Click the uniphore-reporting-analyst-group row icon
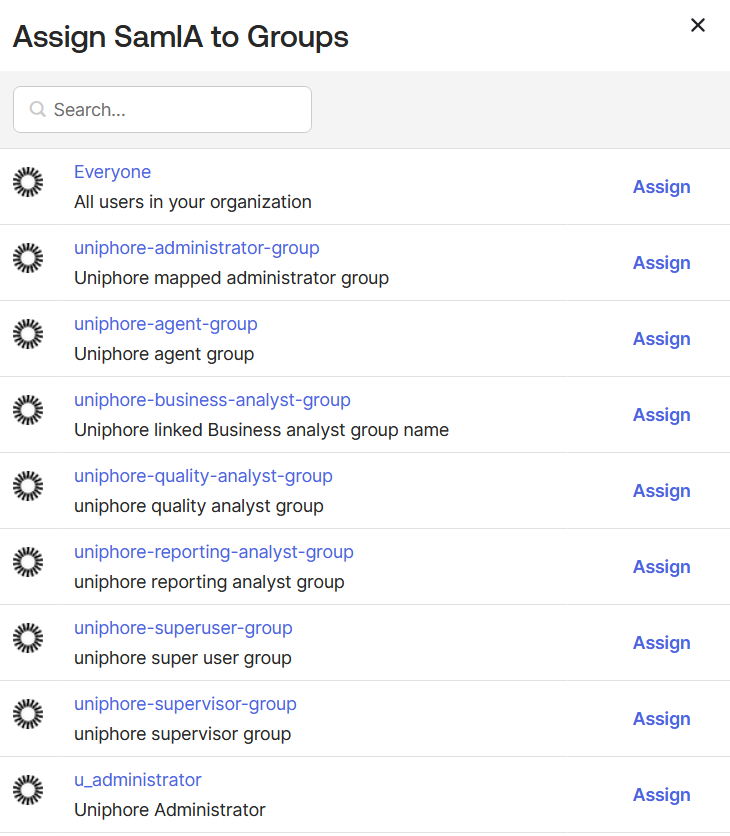Viewport: 730px width, 836px height. [x=28, y=562]
